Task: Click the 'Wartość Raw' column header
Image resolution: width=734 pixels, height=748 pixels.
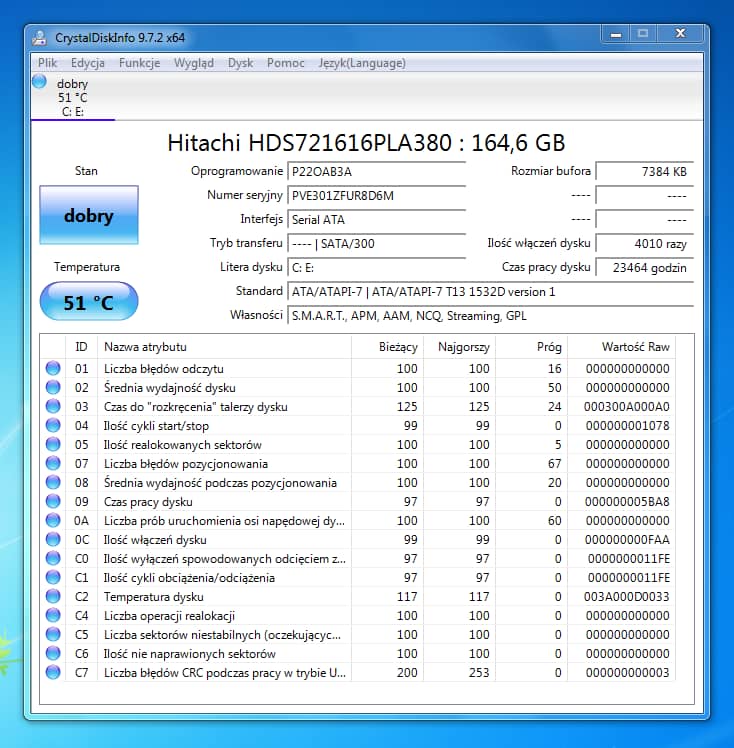Action: 635,347
